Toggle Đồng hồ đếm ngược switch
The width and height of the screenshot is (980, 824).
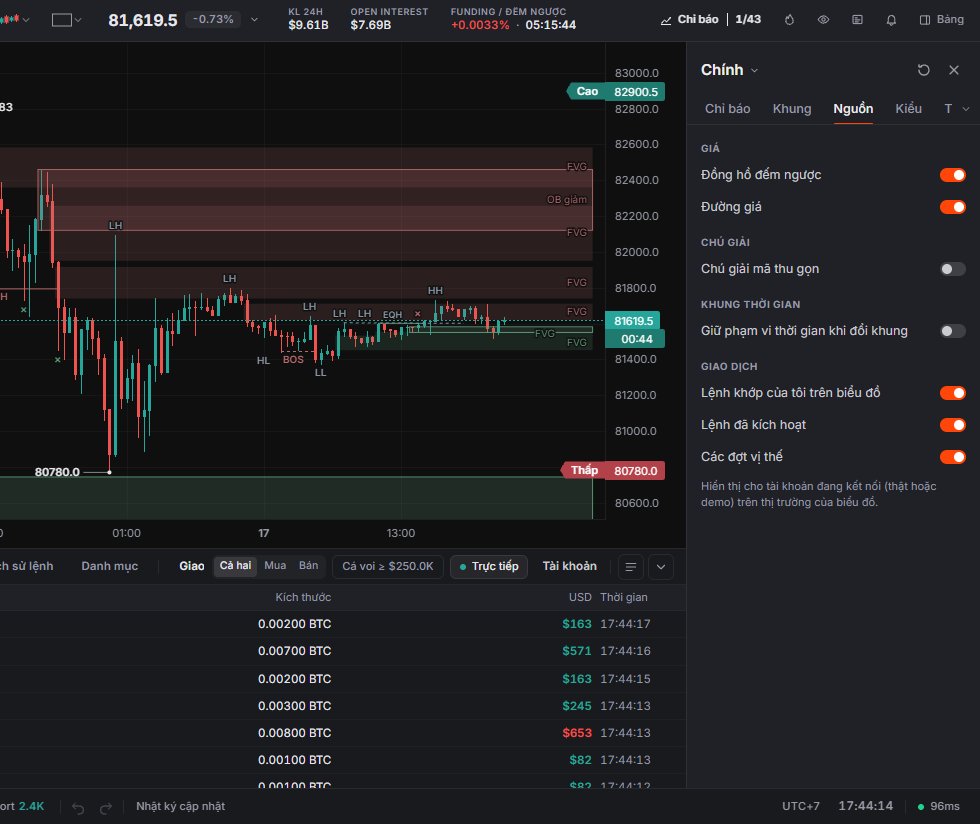point(952,175)
